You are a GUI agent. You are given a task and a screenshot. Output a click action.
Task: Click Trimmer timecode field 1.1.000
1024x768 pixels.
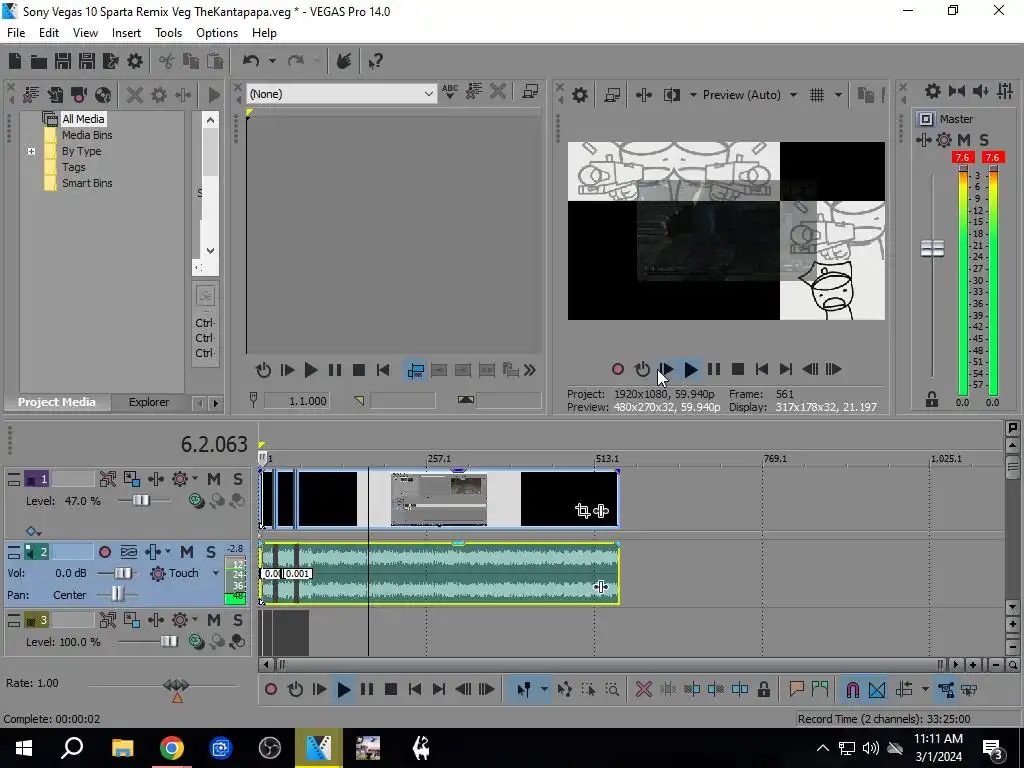[296, 401]
